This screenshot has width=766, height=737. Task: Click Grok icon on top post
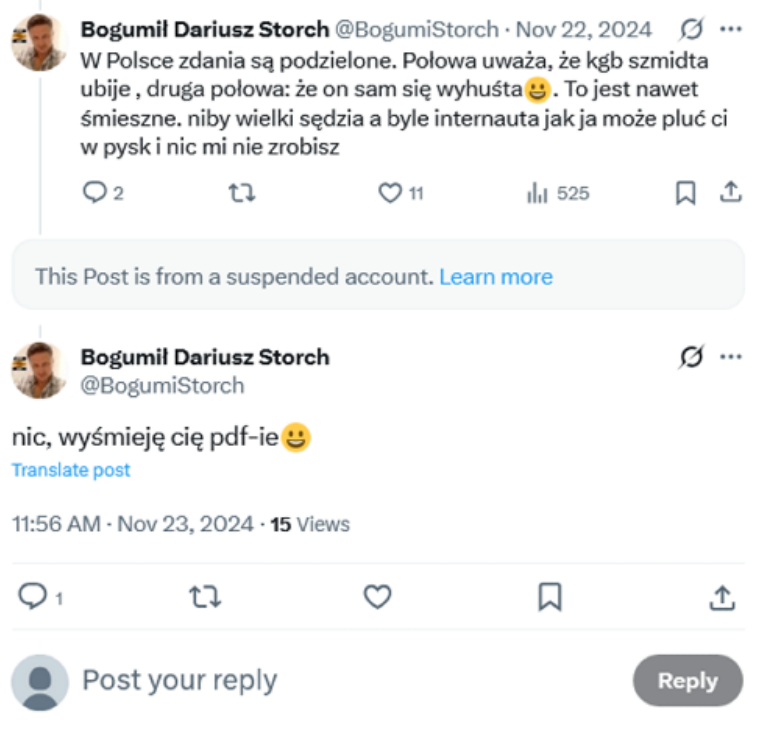coord(691,29)
